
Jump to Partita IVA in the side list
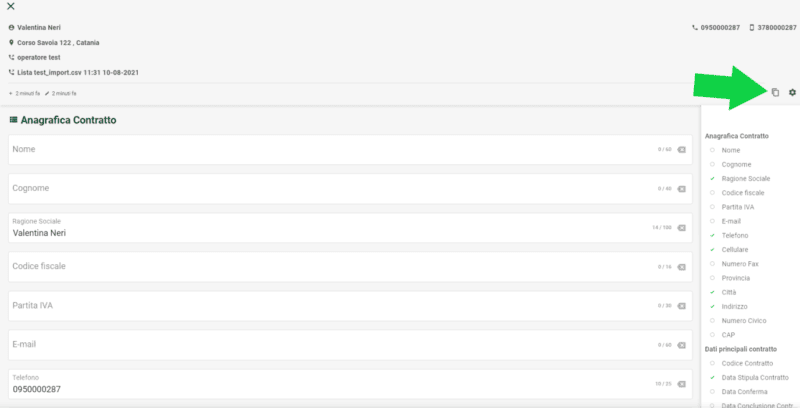click(x=738, y=207)
